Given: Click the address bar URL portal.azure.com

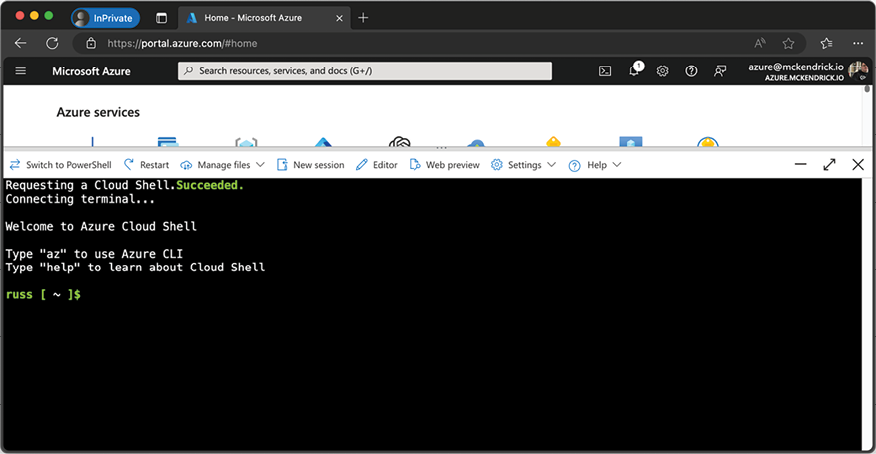Looking at the screenshot, I should click(x=182, y=44).
